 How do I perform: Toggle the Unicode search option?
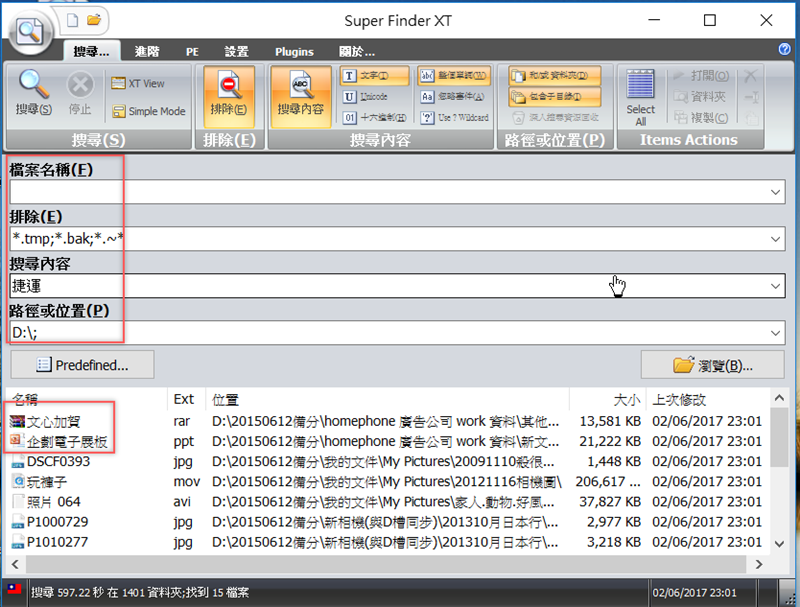(365, 96)
